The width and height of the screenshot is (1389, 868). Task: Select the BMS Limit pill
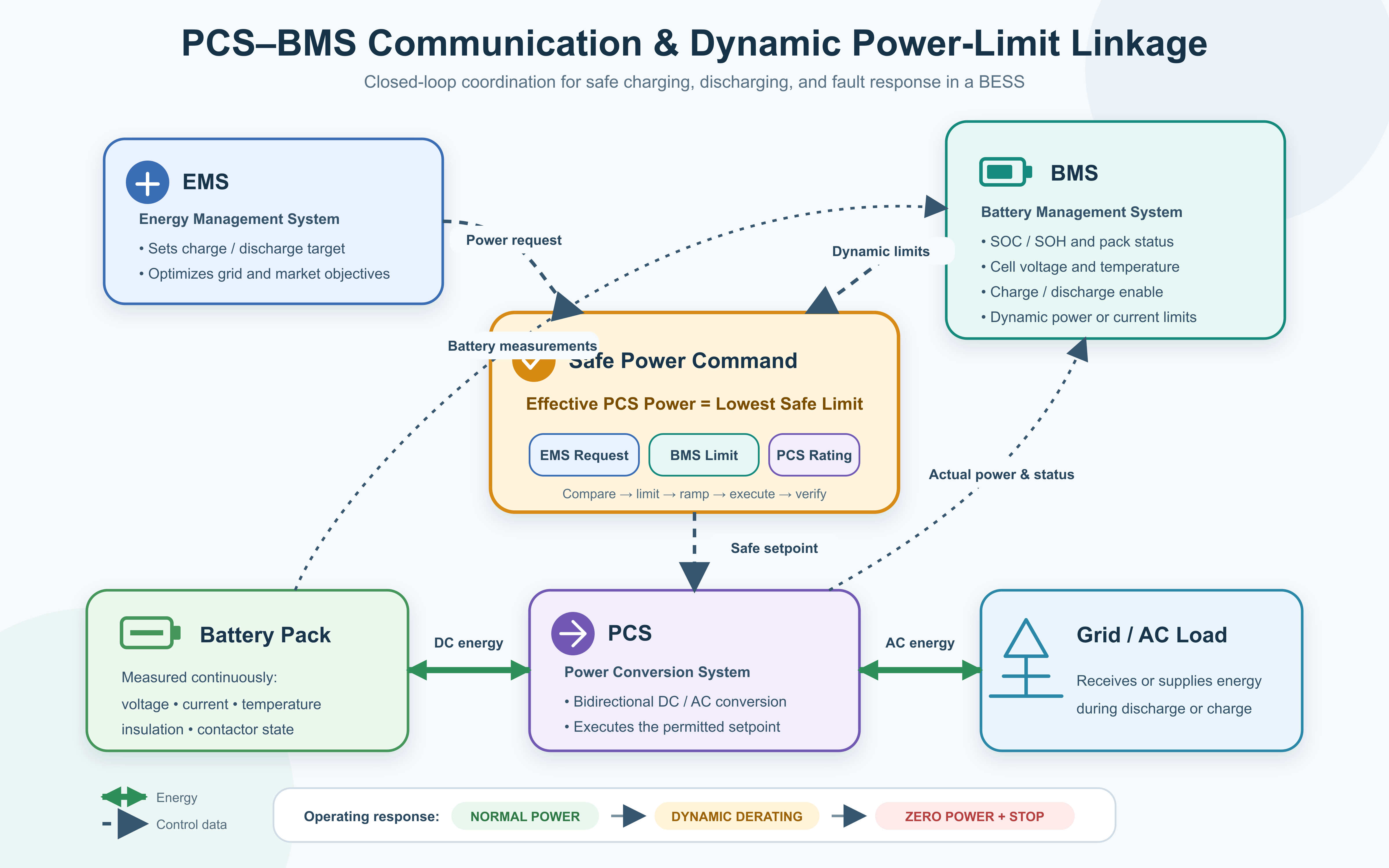pos(704,455)
